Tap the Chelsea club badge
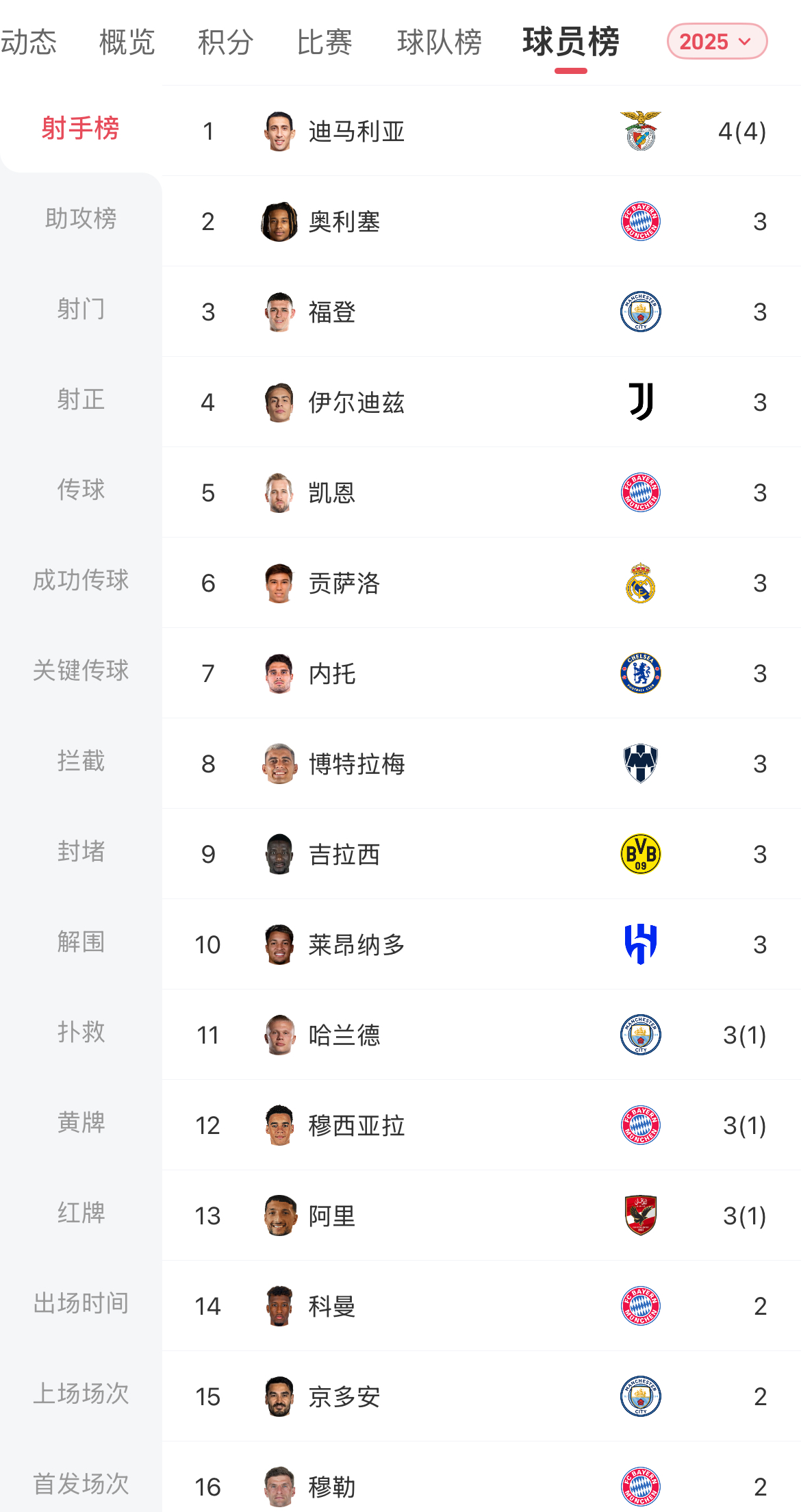The width and height of the screenshot is (801, 1512). click(x=640, y=673)
